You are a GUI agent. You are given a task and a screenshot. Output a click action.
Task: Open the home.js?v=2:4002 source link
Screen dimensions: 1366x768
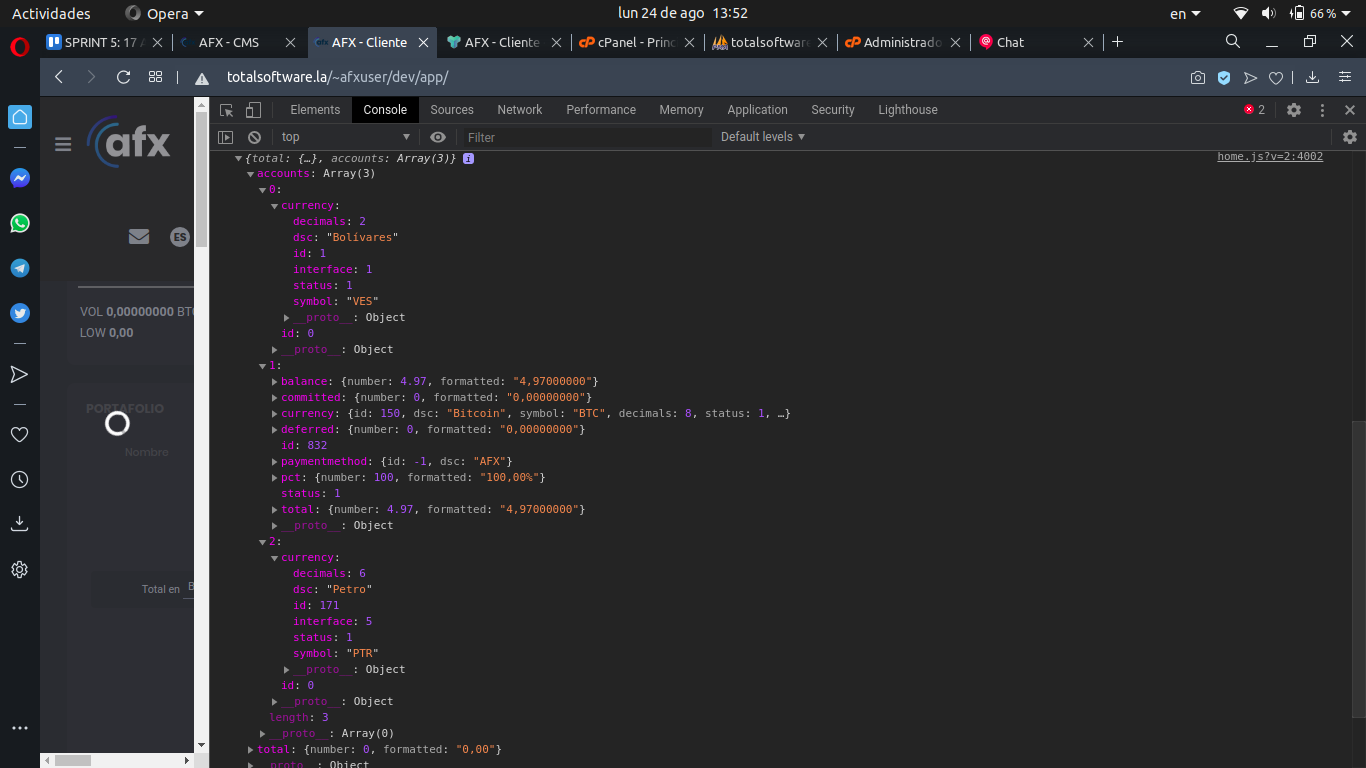[1269, 157]
